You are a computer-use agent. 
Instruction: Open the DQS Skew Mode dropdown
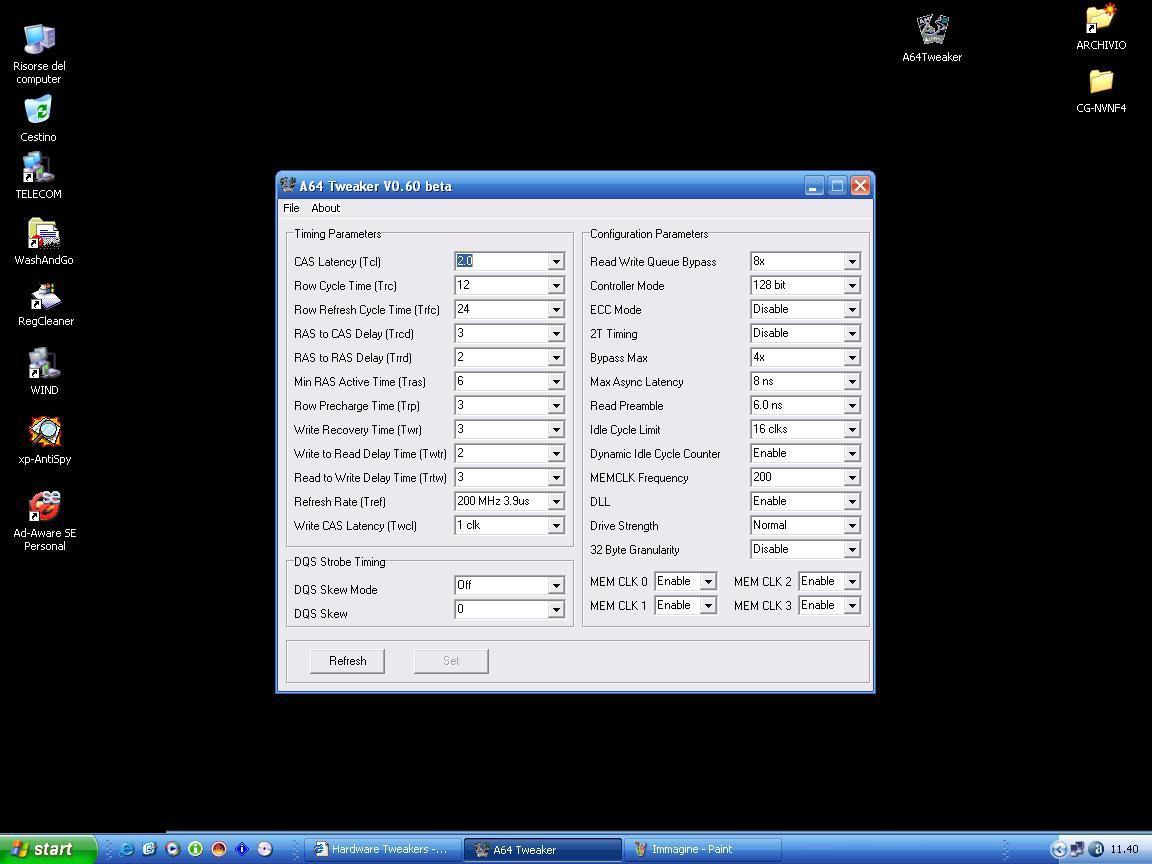pyautogui.click(x=556, y=586)
